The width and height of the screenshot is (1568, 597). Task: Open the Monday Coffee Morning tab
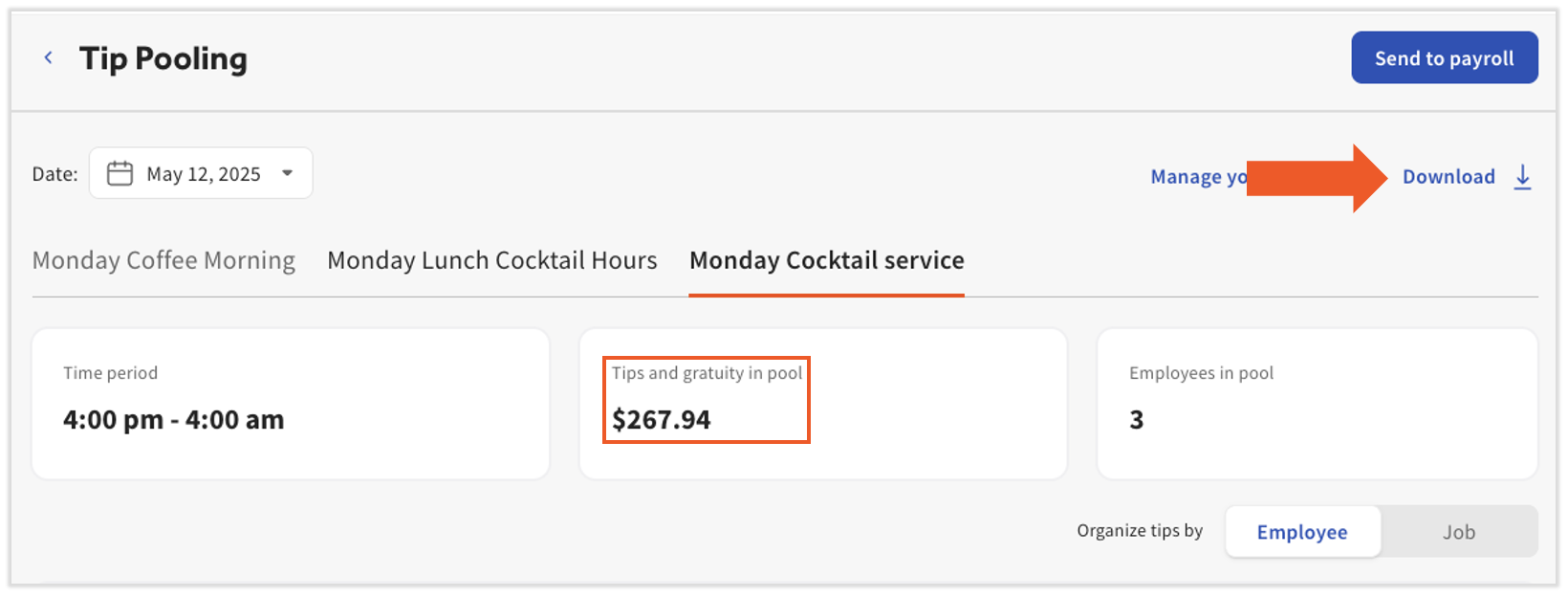(163, 260)
